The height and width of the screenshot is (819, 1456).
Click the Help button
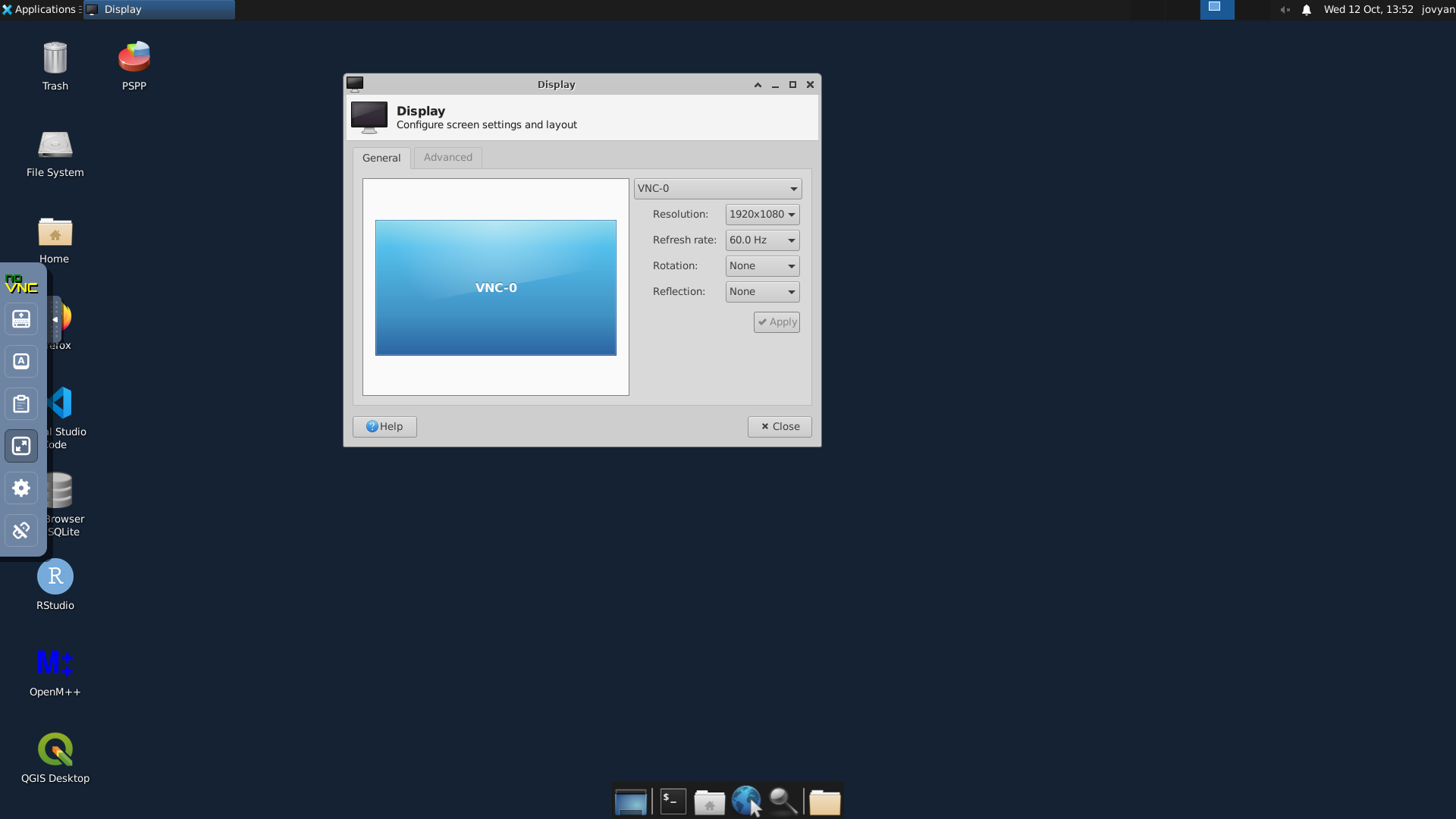click(x=384, y=427)
